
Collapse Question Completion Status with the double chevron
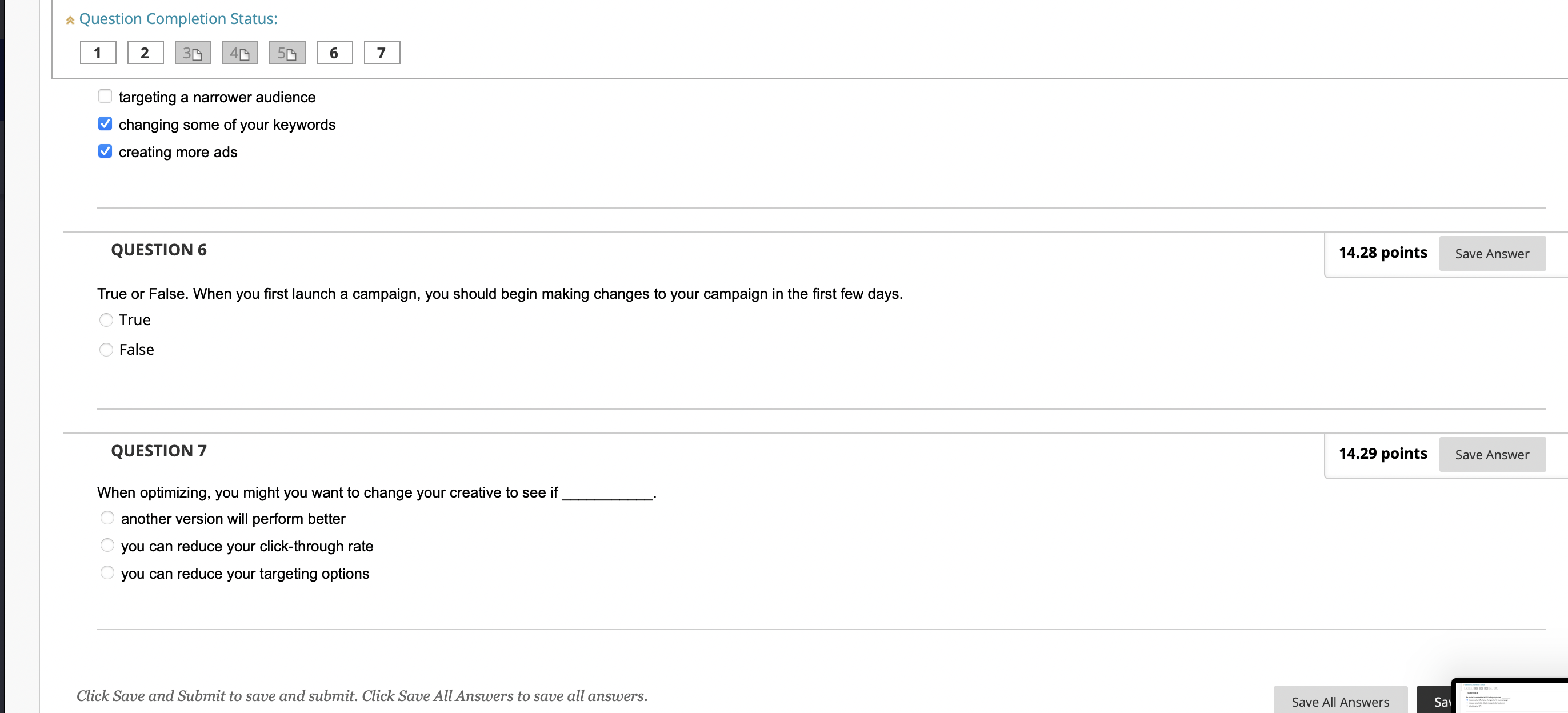click(x=70, y=19)
